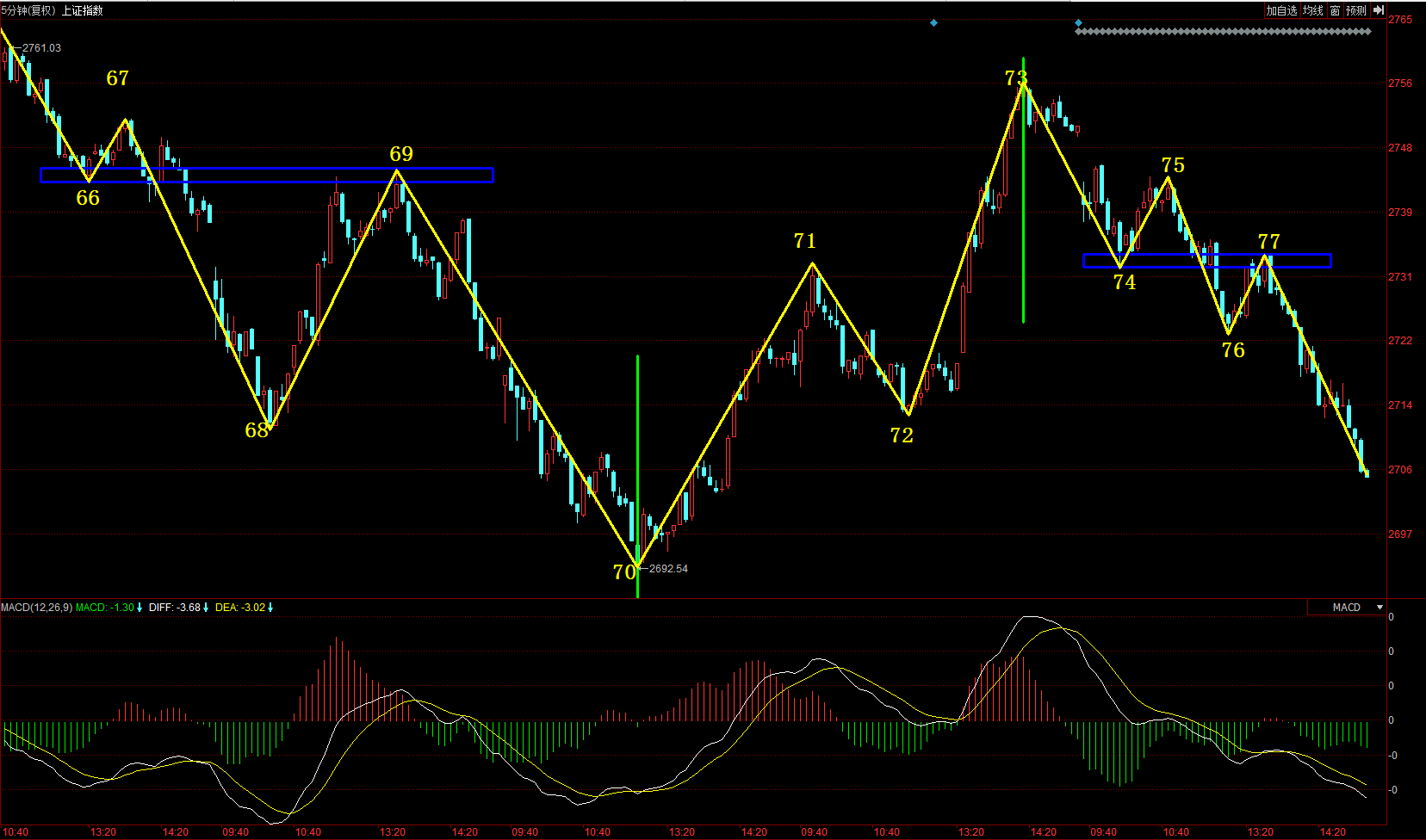Click the 加自选 add-to-watchlist button
Viewport: 1426px width, 840px height.
(1281, 10)
